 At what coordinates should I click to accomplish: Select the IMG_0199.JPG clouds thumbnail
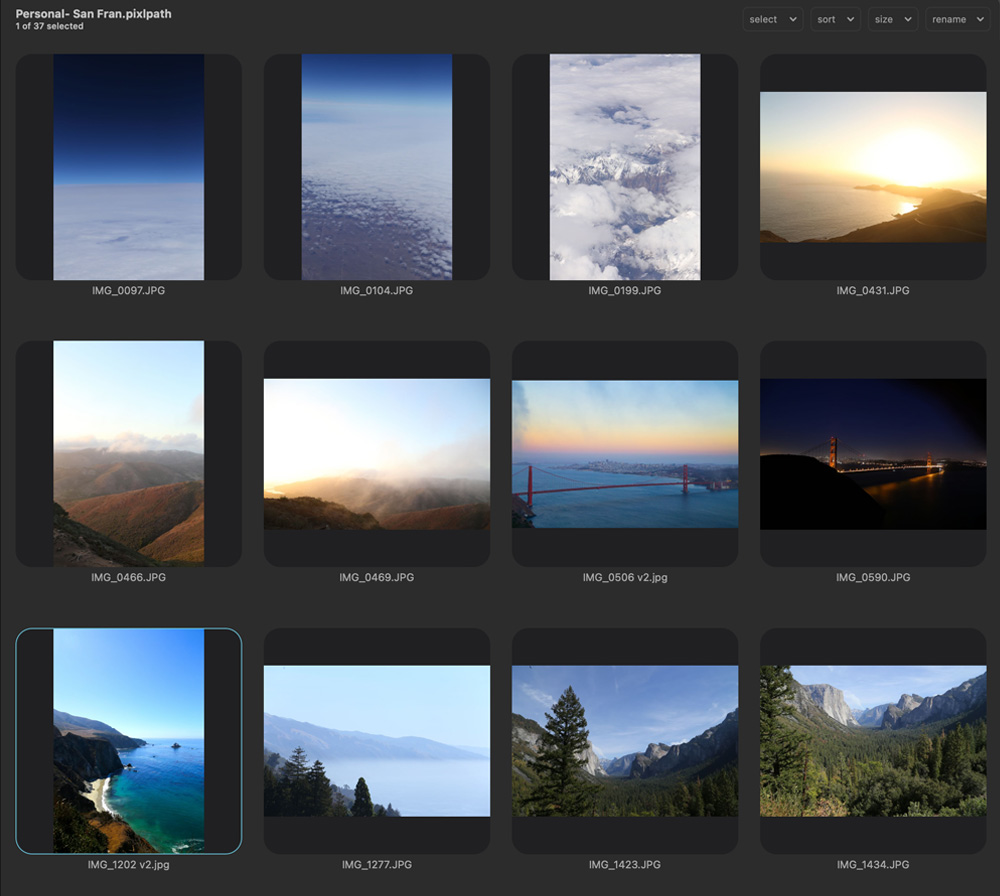[x=625, y=167]
